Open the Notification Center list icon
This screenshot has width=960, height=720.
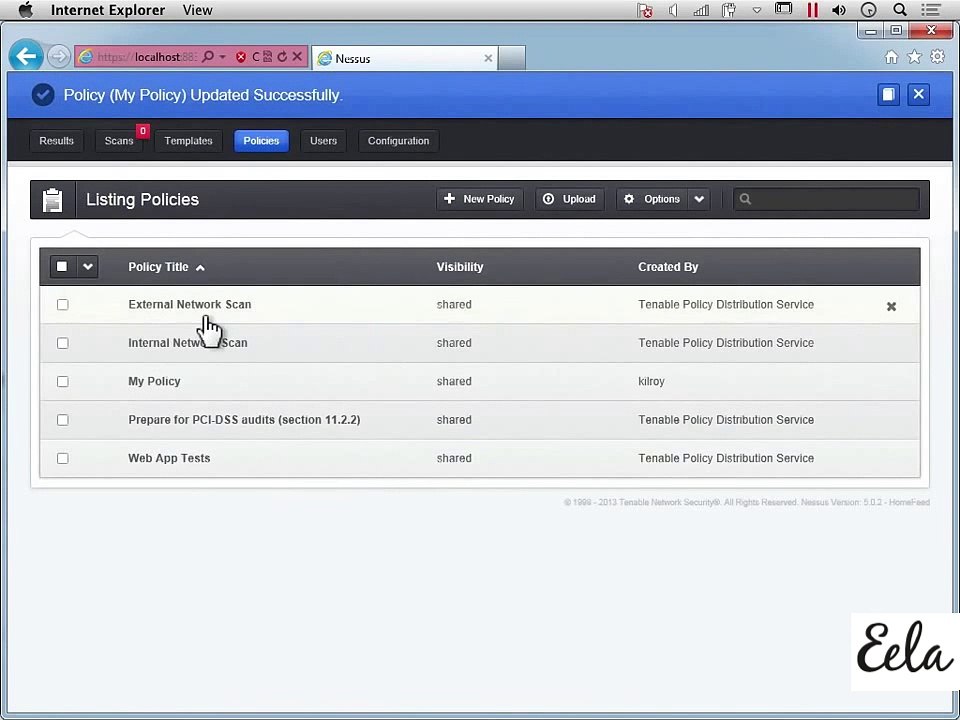point(931,10)
